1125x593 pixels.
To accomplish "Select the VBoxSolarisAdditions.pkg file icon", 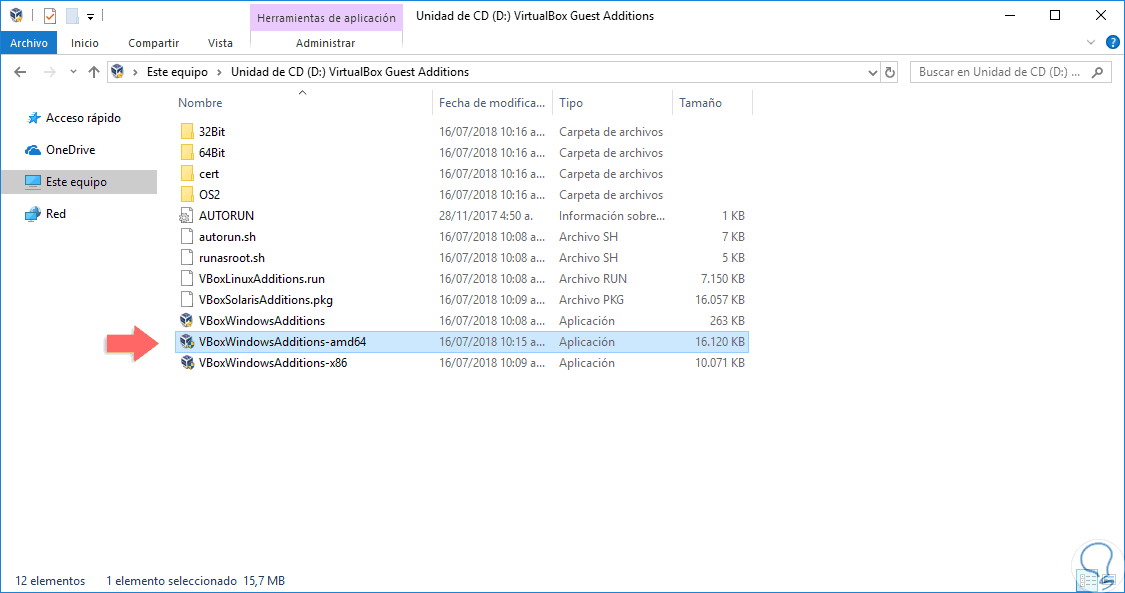I will (x=187, y=300).
